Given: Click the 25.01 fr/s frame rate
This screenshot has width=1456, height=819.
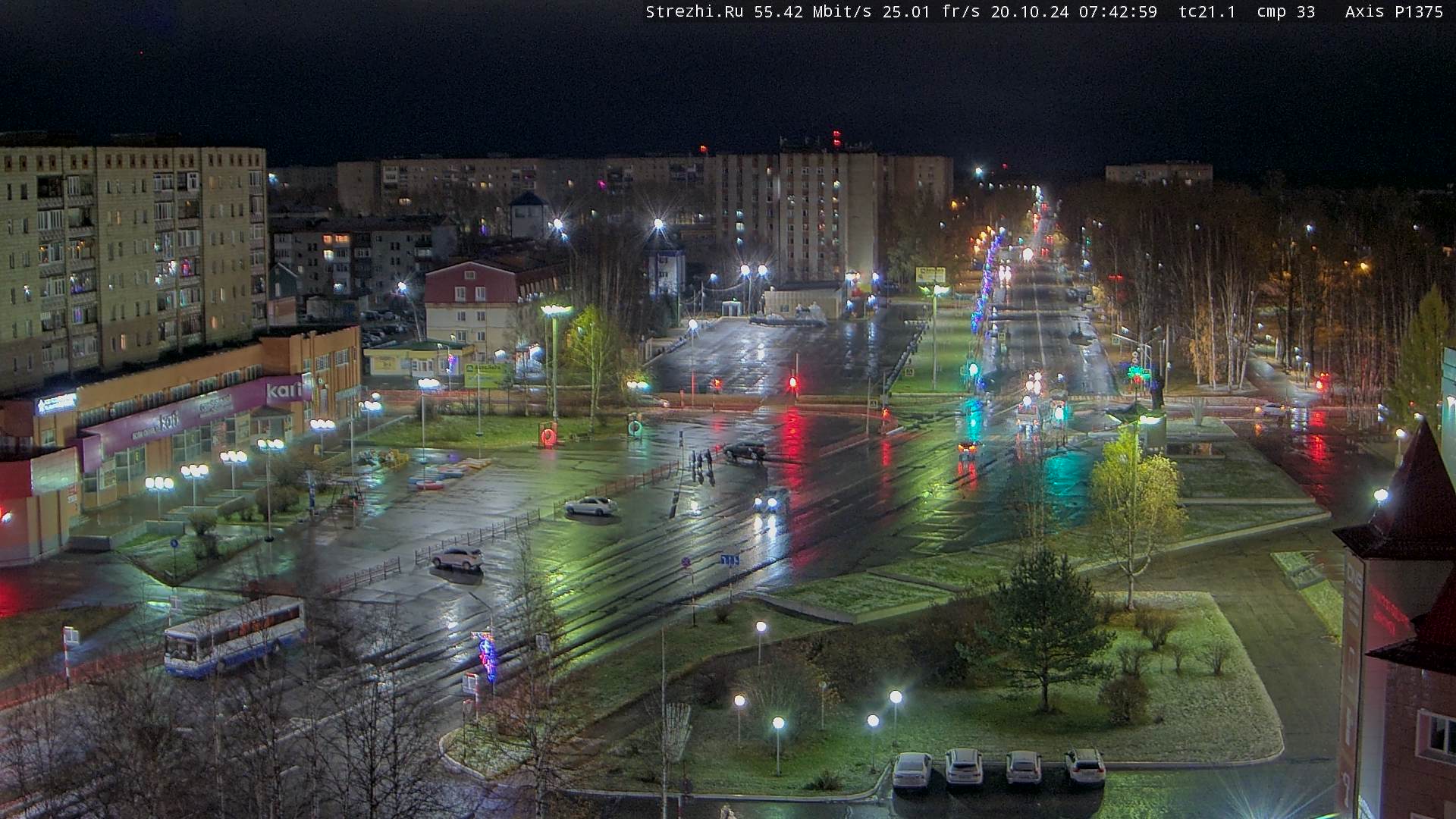Looking at the screenshot, I should 932,12.
